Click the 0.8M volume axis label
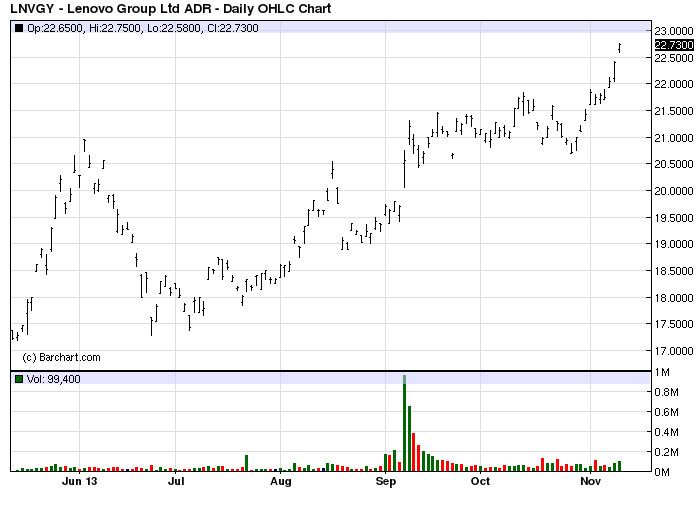 pos(666,392)
